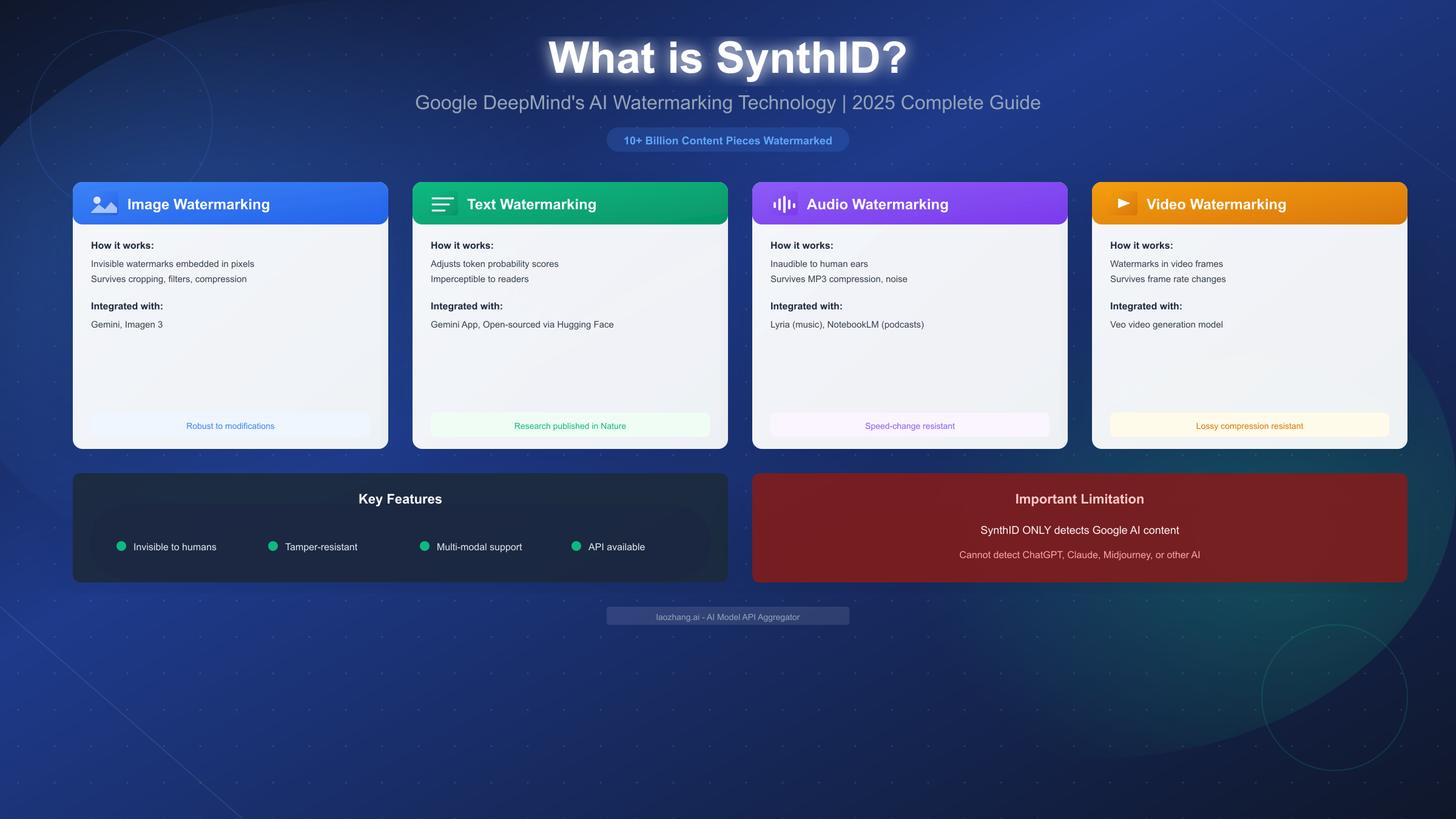Screen dimensions: 1456x819
Task: Click the Audio Watermarking waveform icon
Action: coord(783,204)
